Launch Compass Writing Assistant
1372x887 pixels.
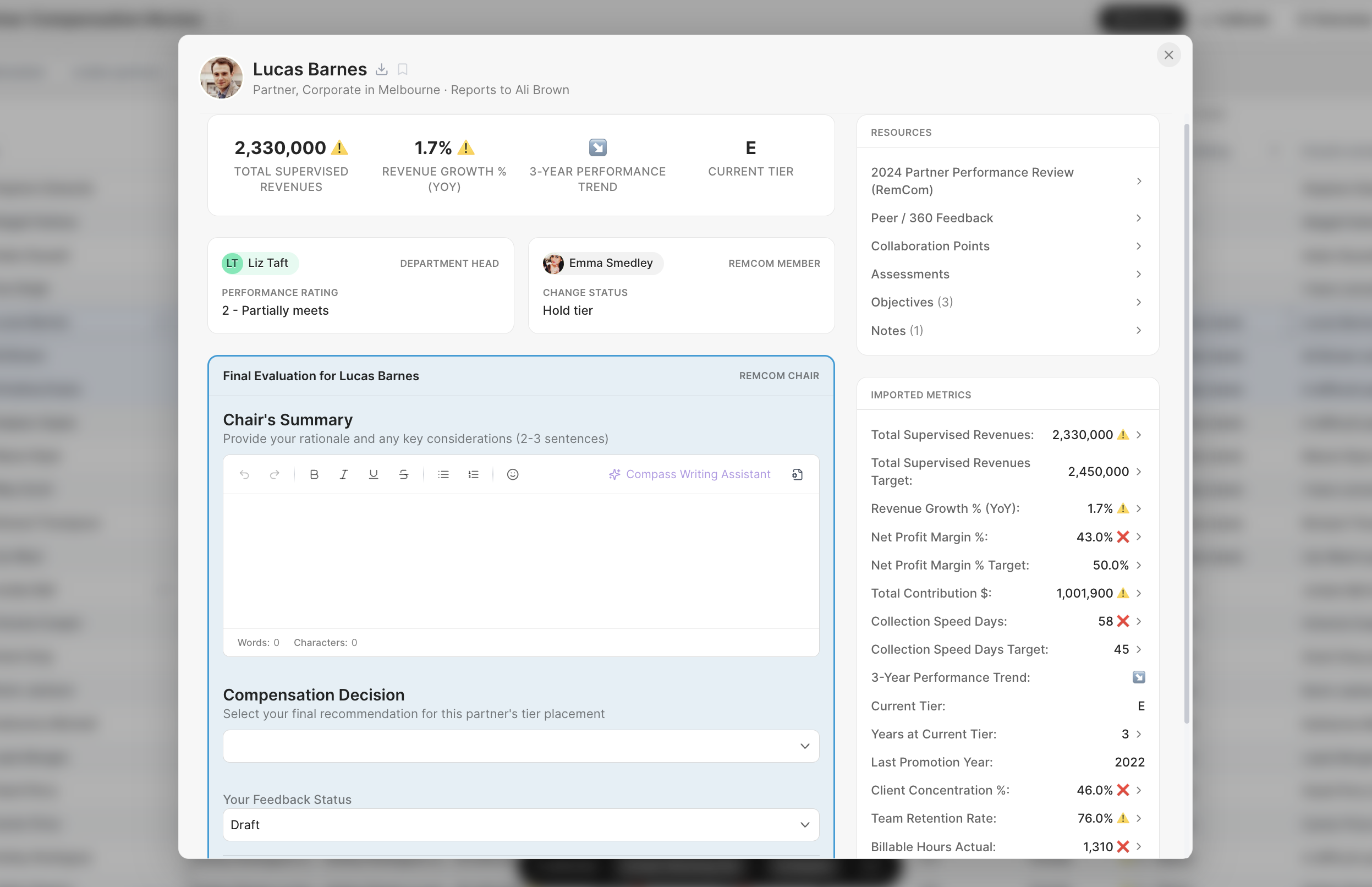(x=689, y=474)
